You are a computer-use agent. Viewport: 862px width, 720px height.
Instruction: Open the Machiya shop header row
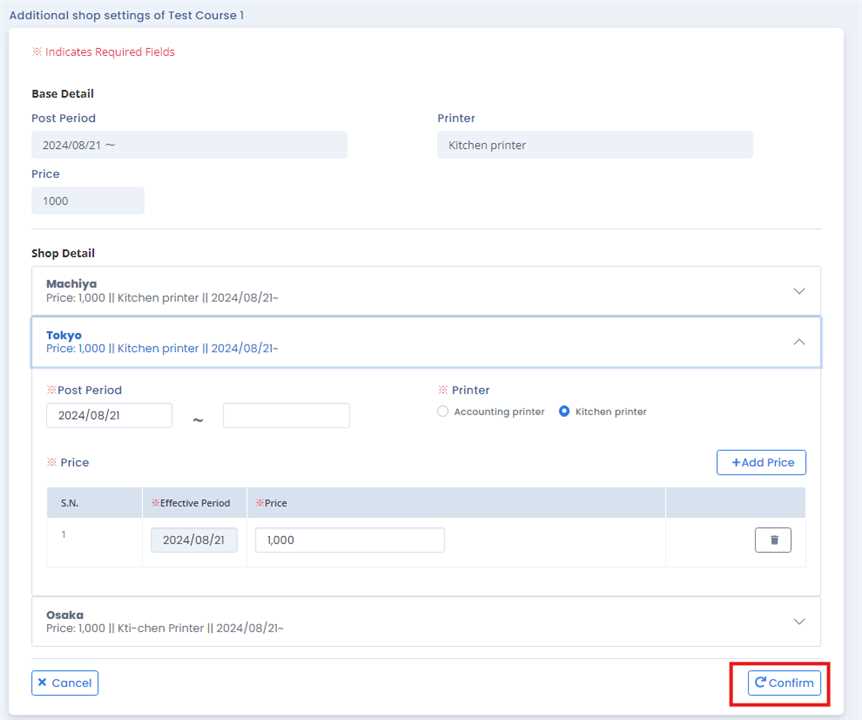click(400, 291)
